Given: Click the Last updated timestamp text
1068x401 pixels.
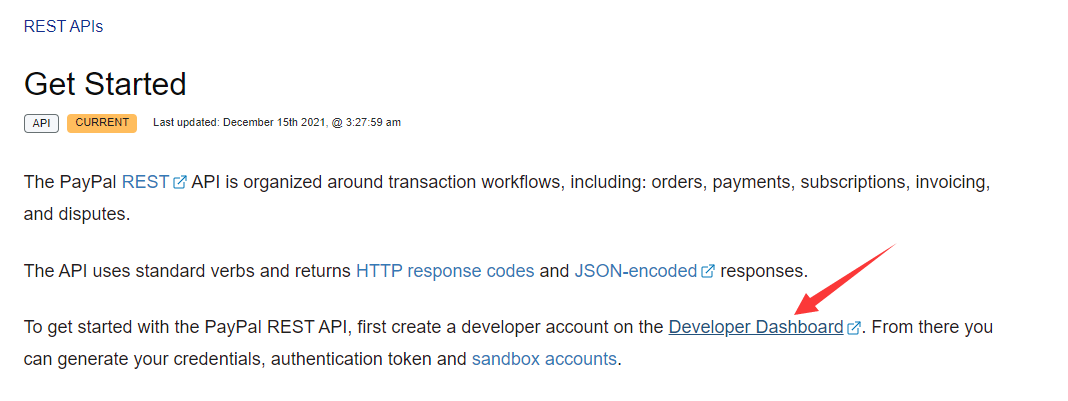Looking at the screenshot, I should [277, 123].
